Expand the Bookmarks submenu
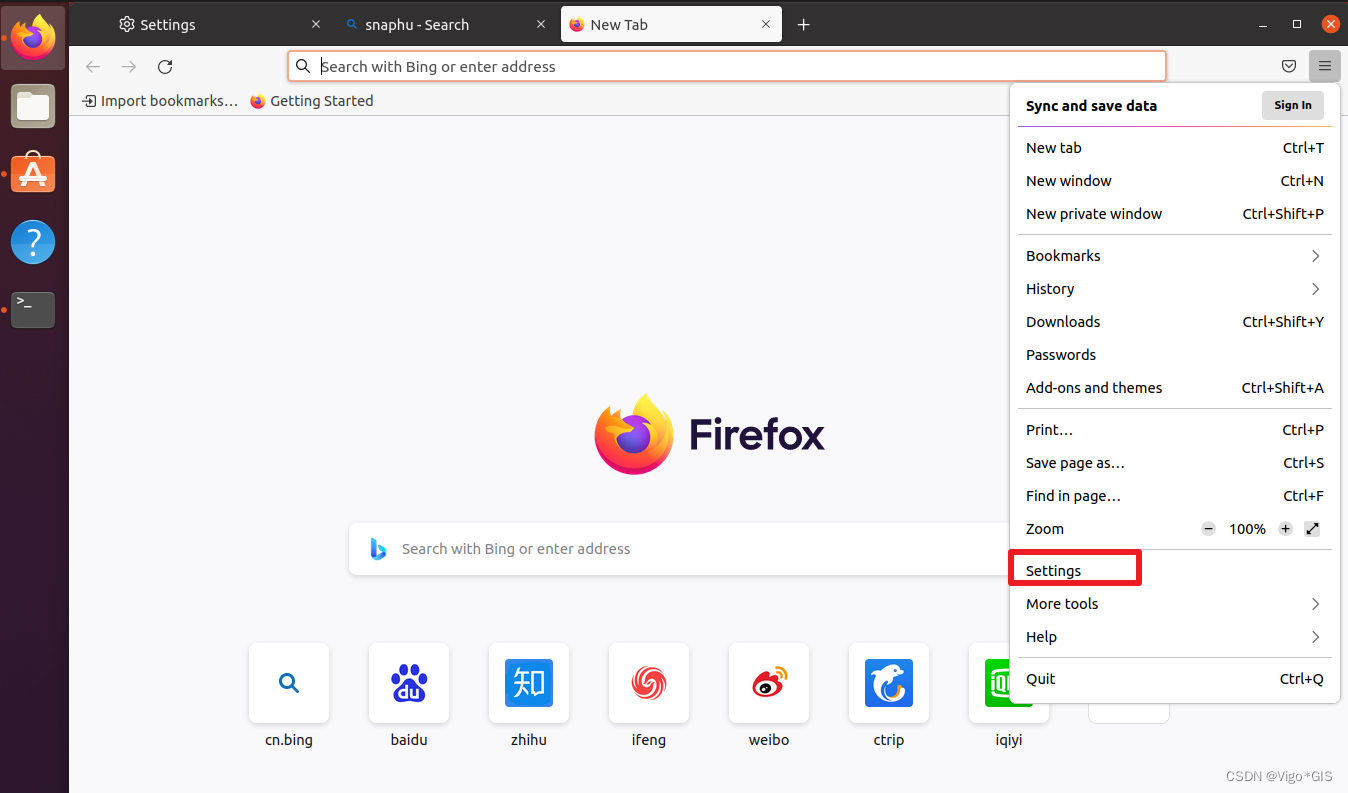The width and height of the screenshot is (1348, 793). tap(1175, 256)
